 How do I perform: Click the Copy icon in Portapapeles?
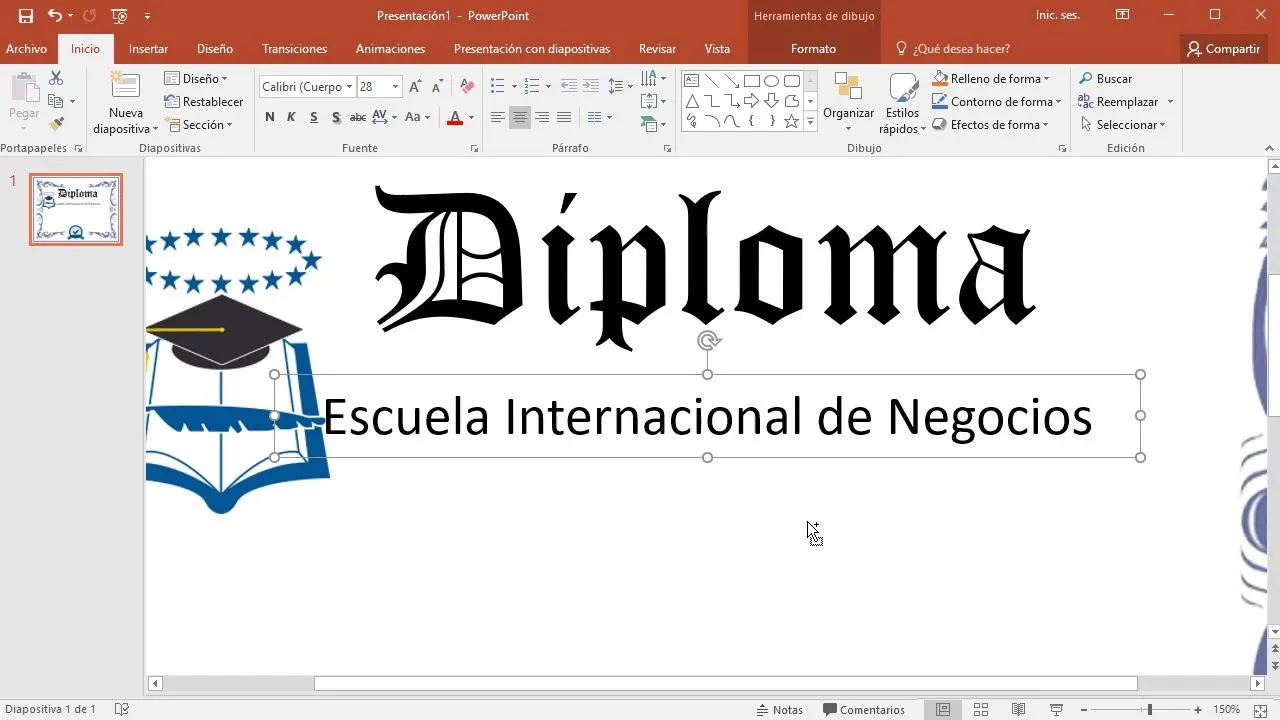(56, 101)
